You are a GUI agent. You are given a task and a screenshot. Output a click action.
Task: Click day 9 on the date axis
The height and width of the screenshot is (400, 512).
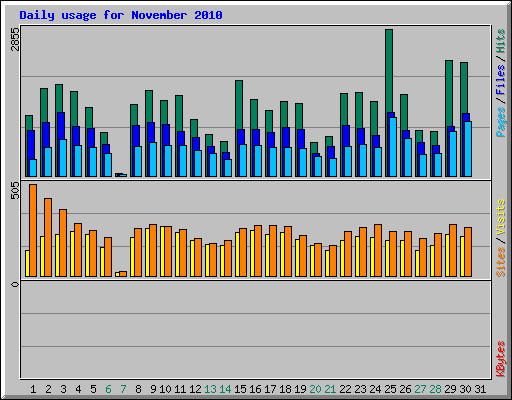coord(153,389)
